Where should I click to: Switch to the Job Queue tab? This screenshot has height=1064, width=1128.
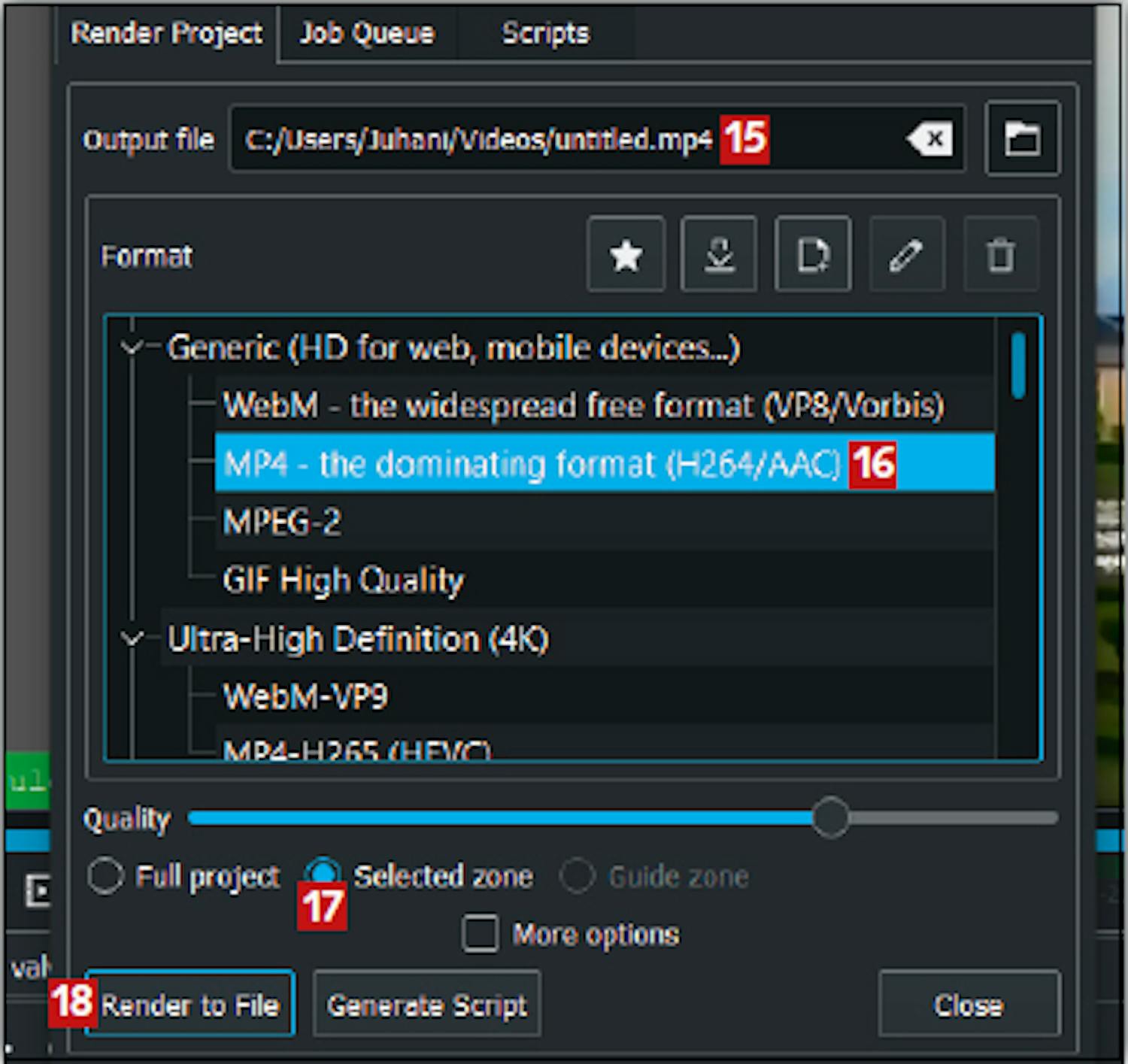coord(367,34)
